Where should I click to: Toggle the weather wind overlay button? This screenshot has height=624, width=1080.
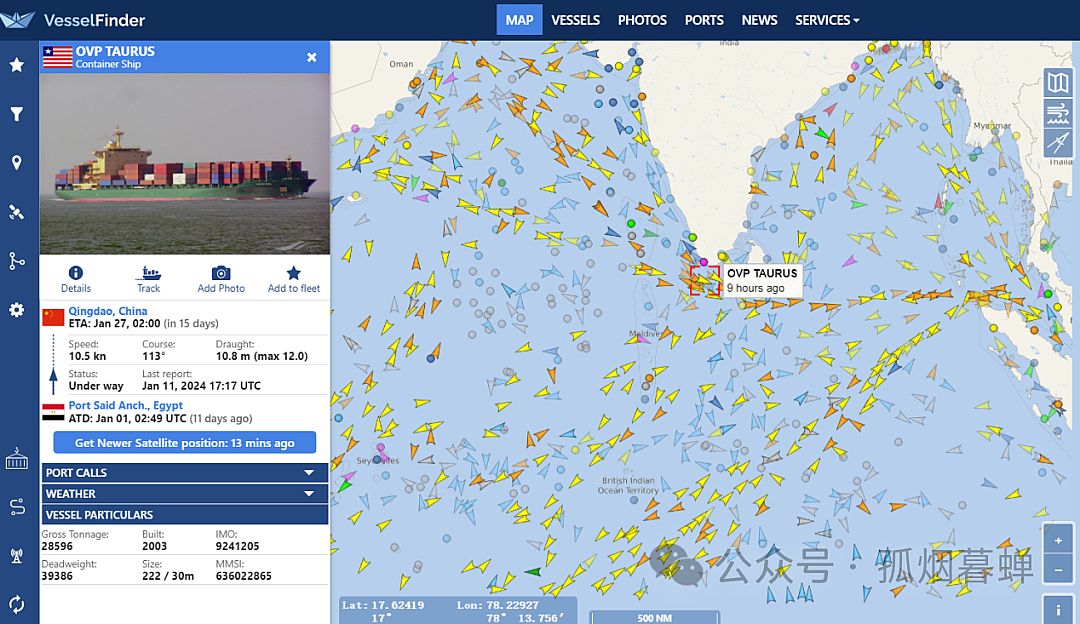point(1057,112)
